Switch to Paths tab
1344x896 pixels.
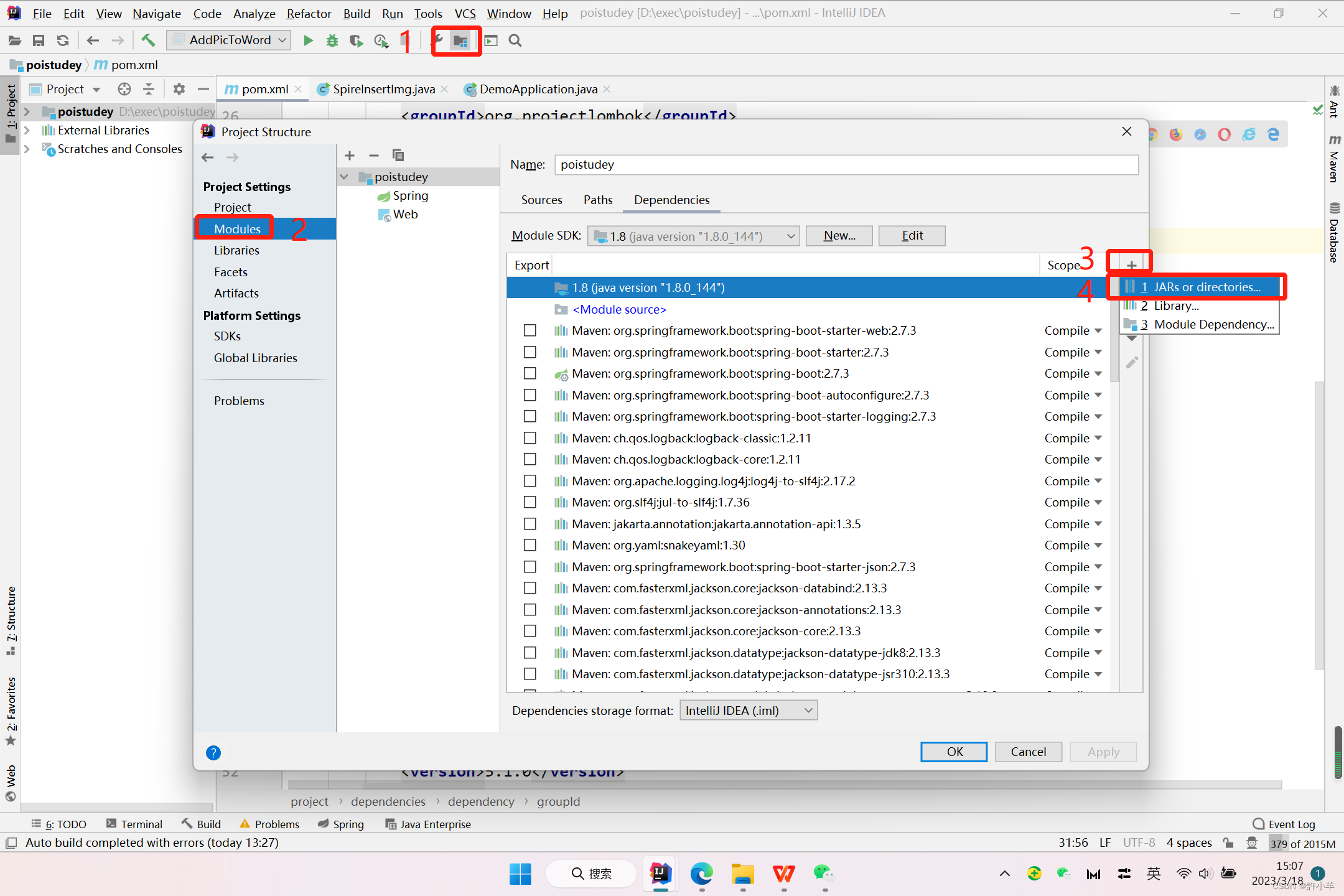[x=598, y=200]
